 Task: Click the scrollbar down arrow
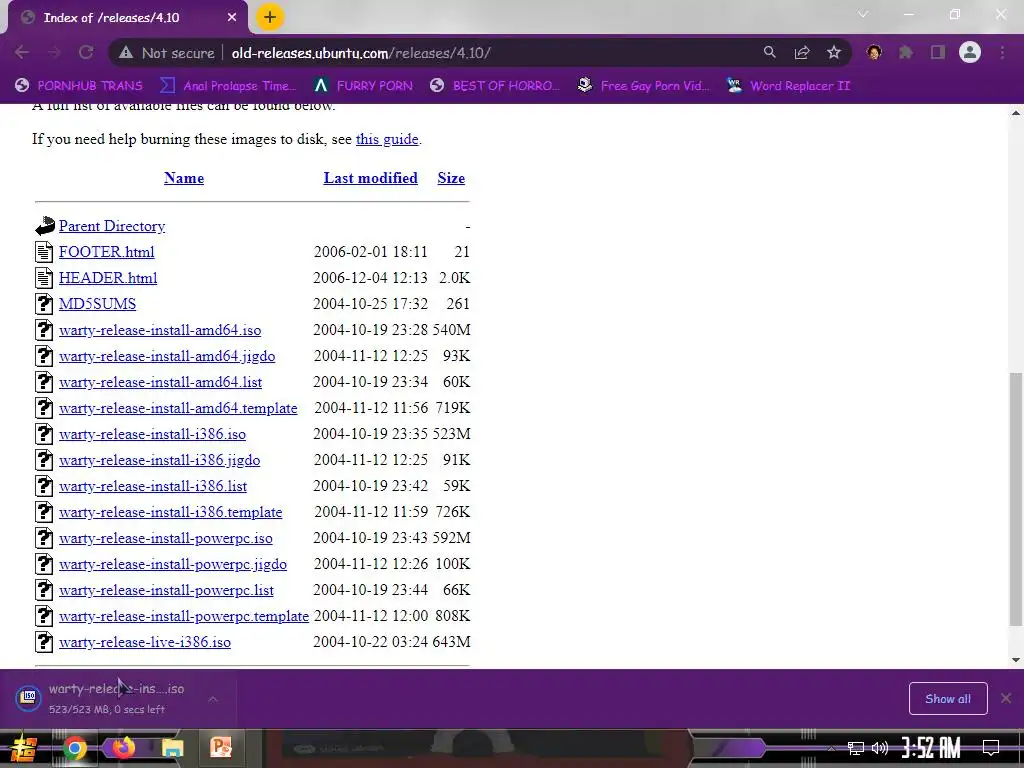(x=1016, y=660)
